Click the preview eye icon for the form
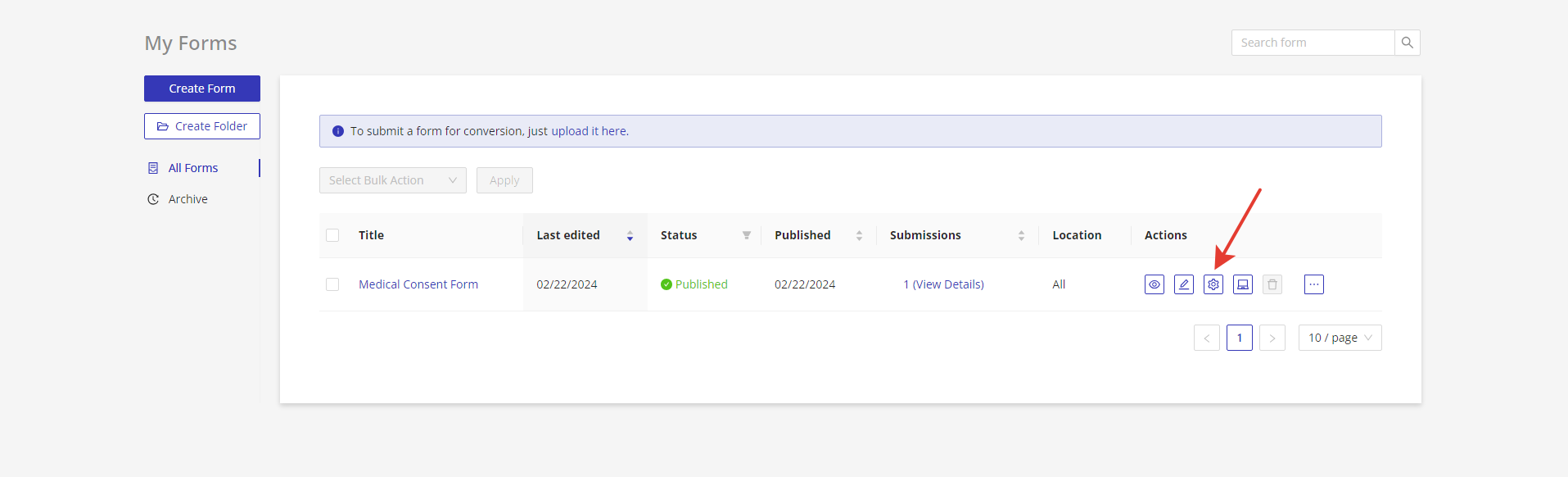This screenshot has width=1568, height=477. [x=1154, y=284]
